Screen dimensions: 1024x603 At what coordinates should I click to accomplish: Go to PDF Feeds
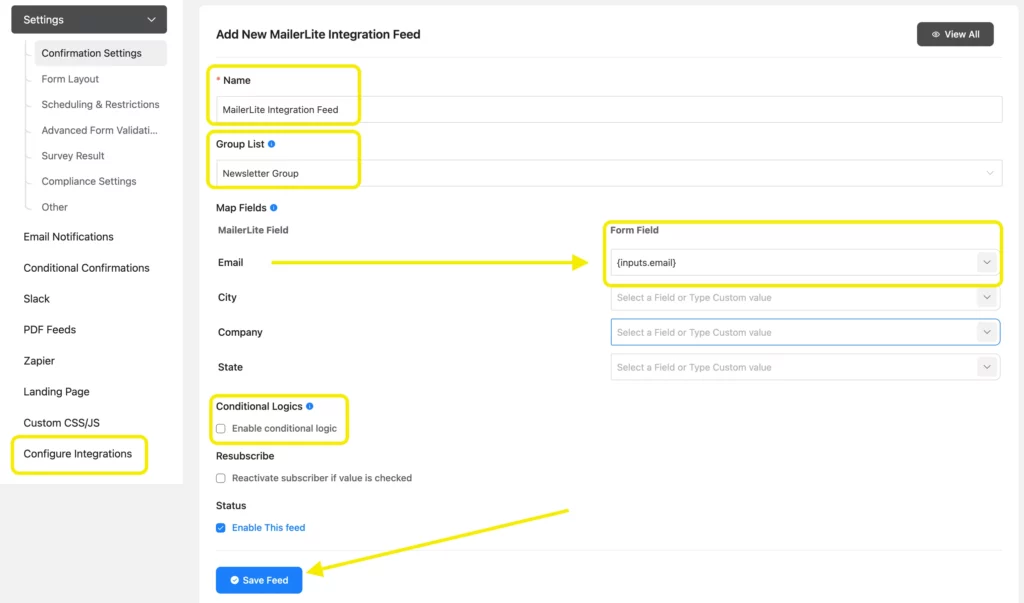(50, 329)
